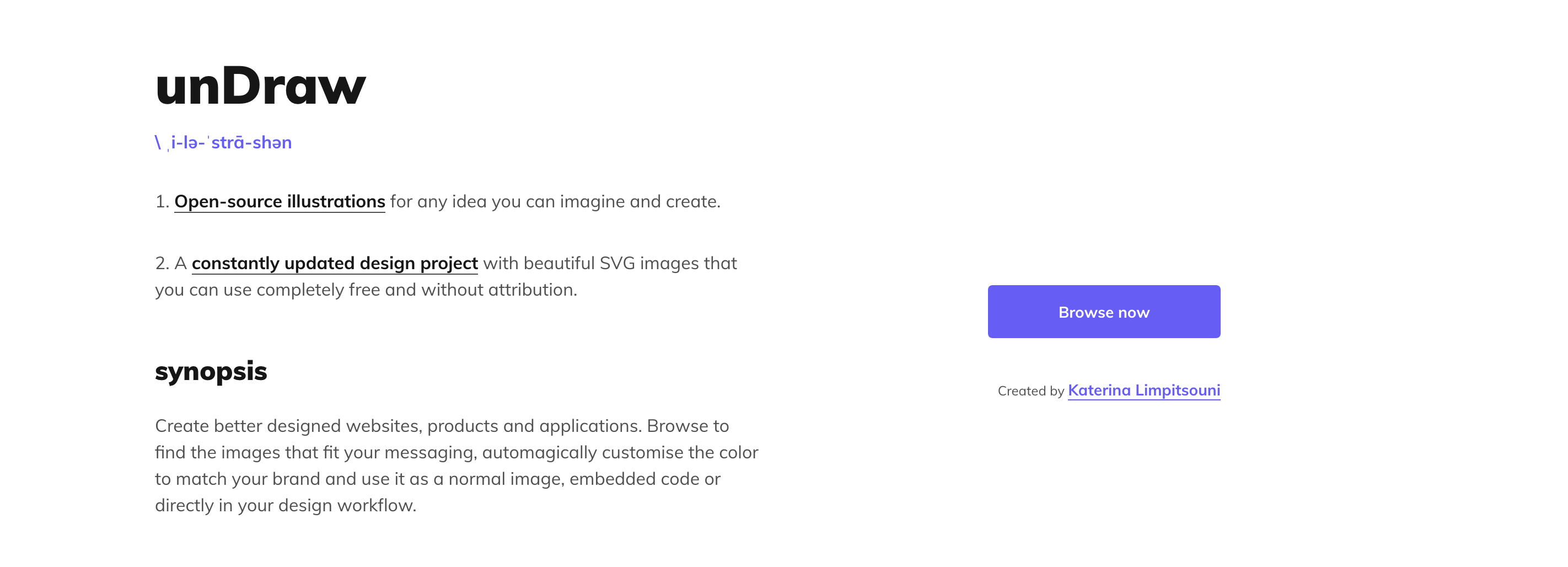This screenshot has width=1568, height=567.
Task: Click the synopsis heading
Action: [211, 371]
